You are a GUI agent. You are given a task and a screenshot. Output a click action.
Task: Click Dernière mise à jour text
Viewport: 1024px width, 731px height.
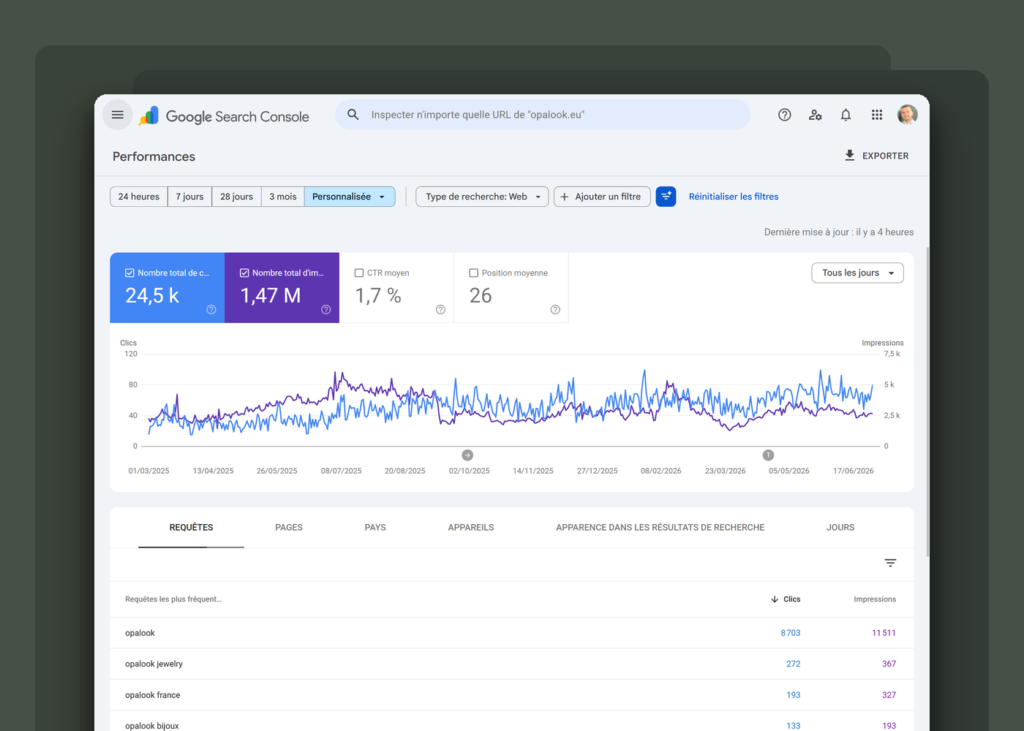point(839,232)
